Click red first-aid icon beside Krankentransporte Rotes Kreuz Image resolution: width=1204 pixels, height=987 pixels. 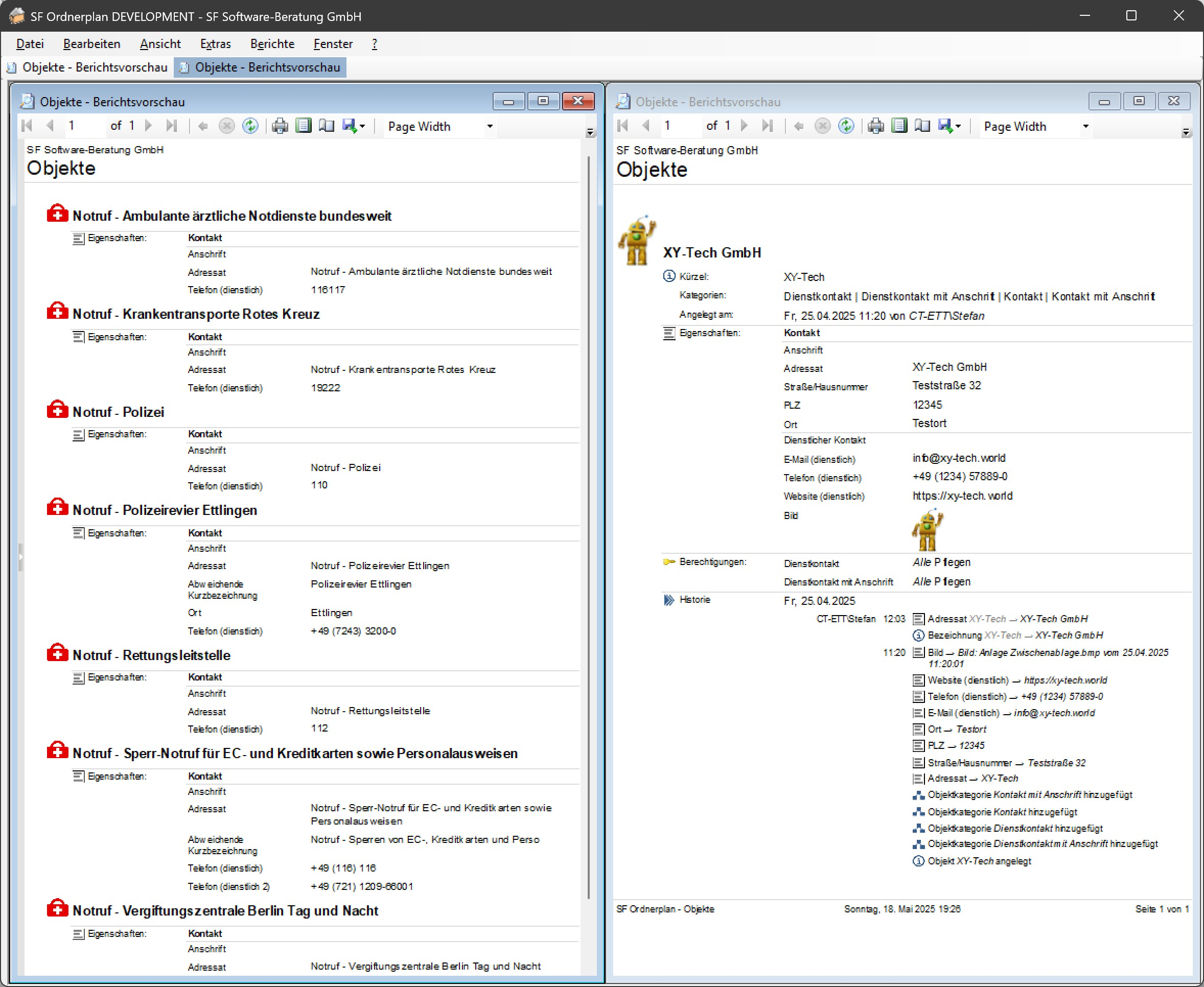(x=57, y=312)
